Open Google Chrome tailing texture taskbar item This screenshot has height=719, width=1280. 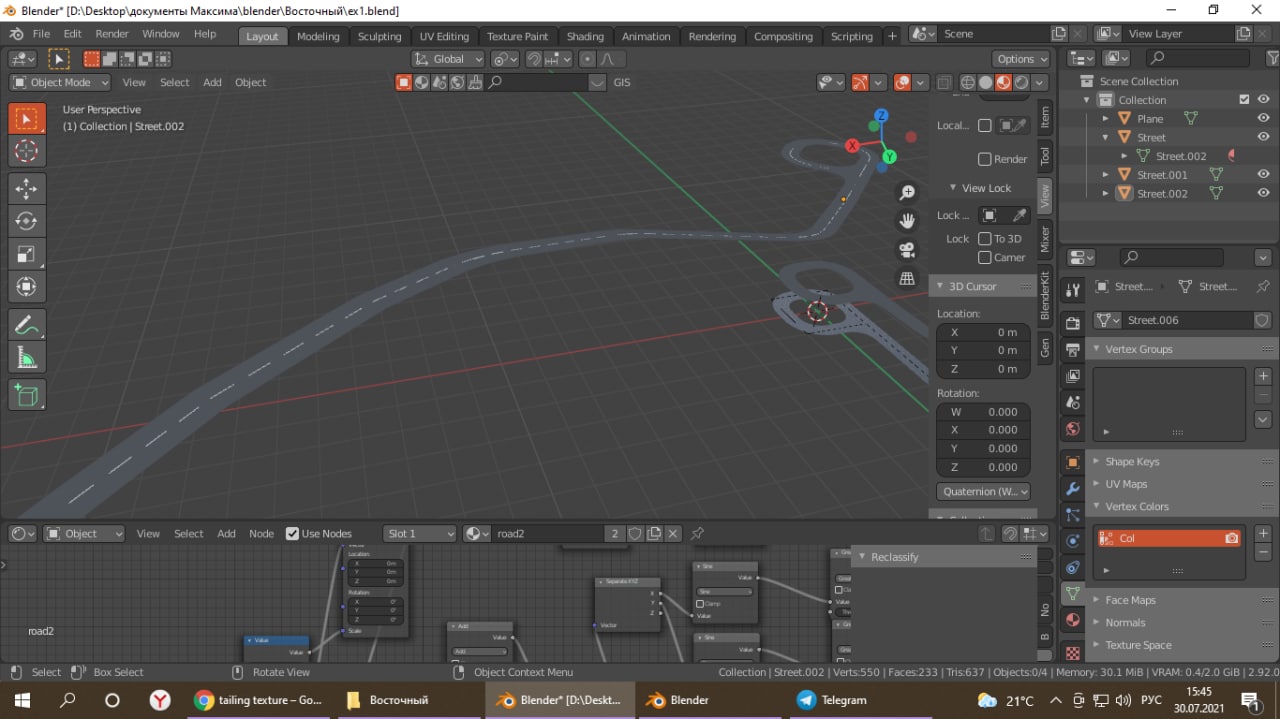[260, 700]
